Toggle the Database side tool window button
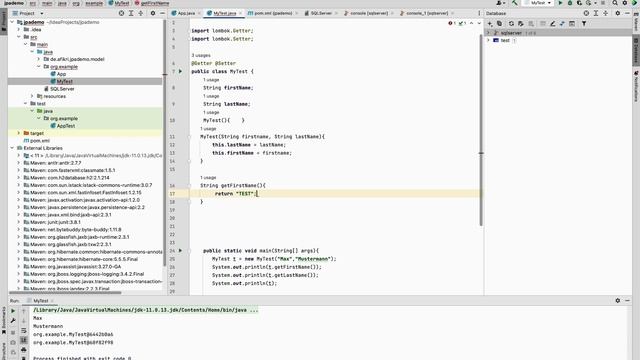Viewport: 640px width, 360px height. coord(636,51)
